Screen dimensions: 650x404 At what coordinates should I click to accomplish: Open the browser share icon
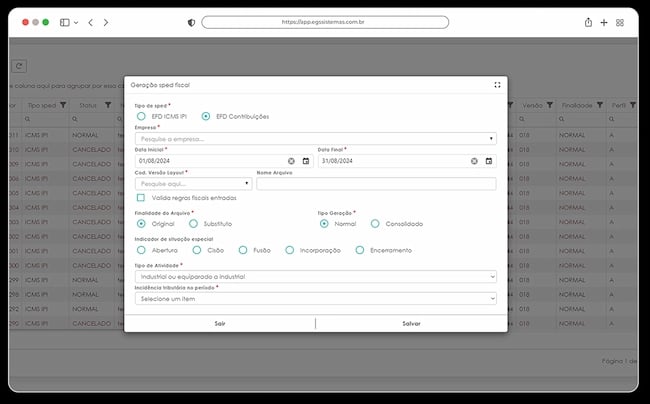pyautogui.click(x=588, y=22)
